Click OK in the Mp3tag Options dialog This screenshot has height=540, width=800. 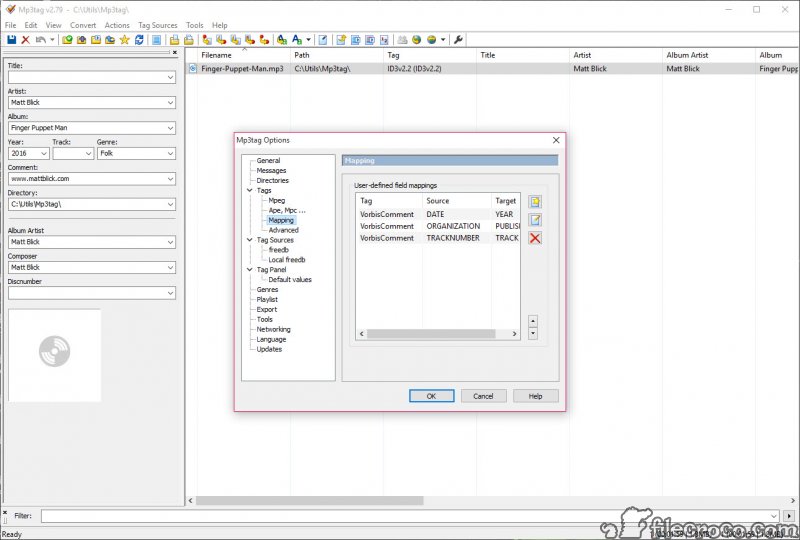(x=431, y=396)
